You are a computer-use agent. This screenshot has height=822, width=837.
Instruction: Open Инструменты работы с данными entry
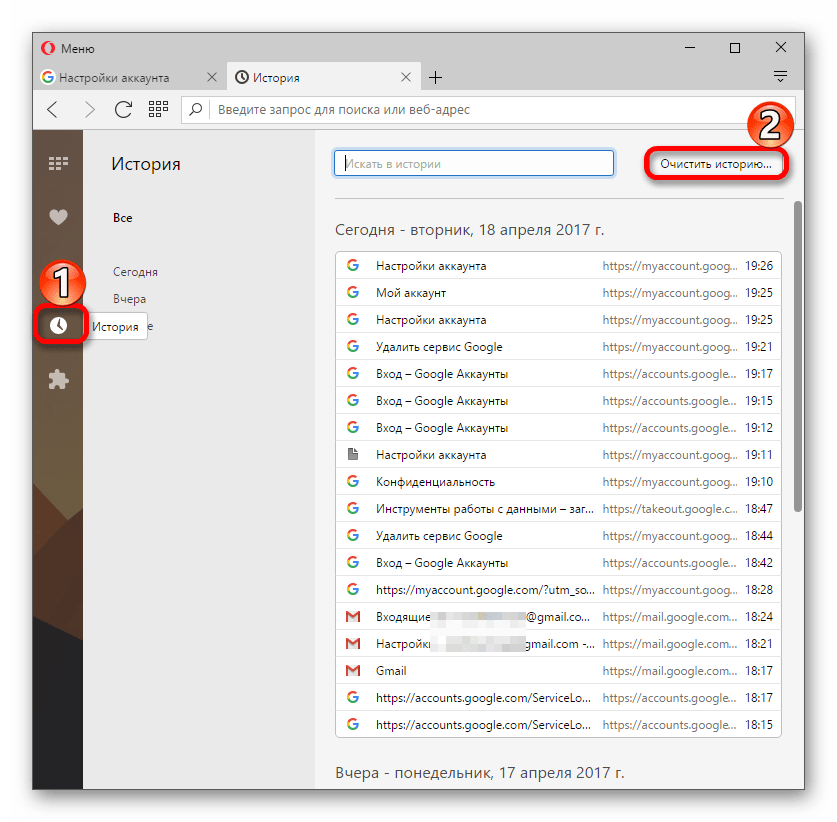click(558, 509)
